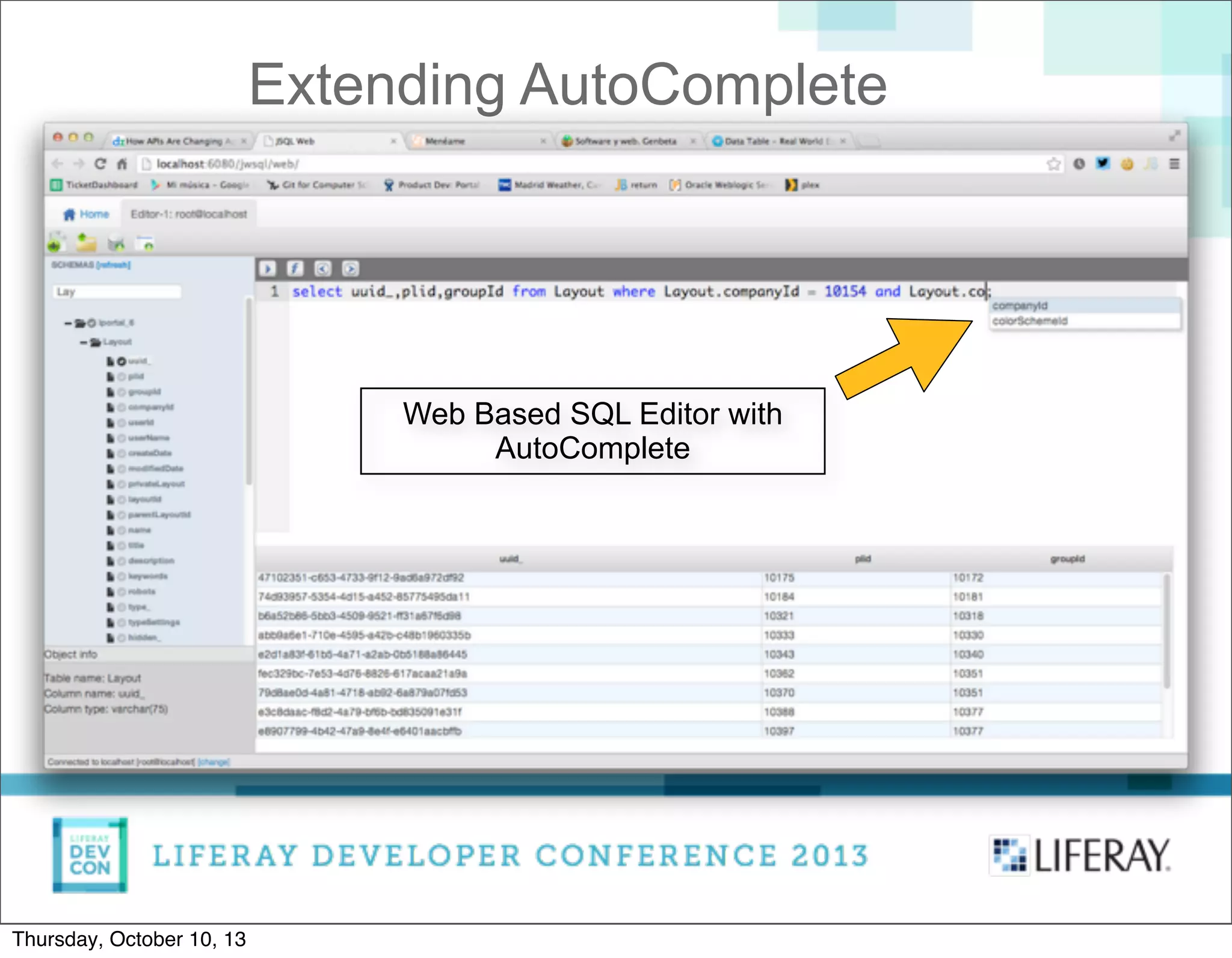Click the change connection link
Screen dimensions: 1232x958
click(x=214, y=762)
